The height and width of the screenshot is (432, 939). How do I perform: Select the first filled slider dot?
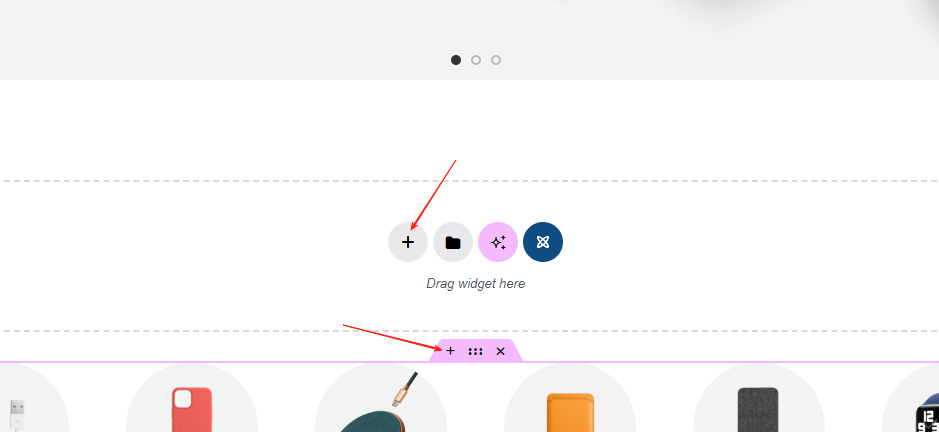point(456,60)
